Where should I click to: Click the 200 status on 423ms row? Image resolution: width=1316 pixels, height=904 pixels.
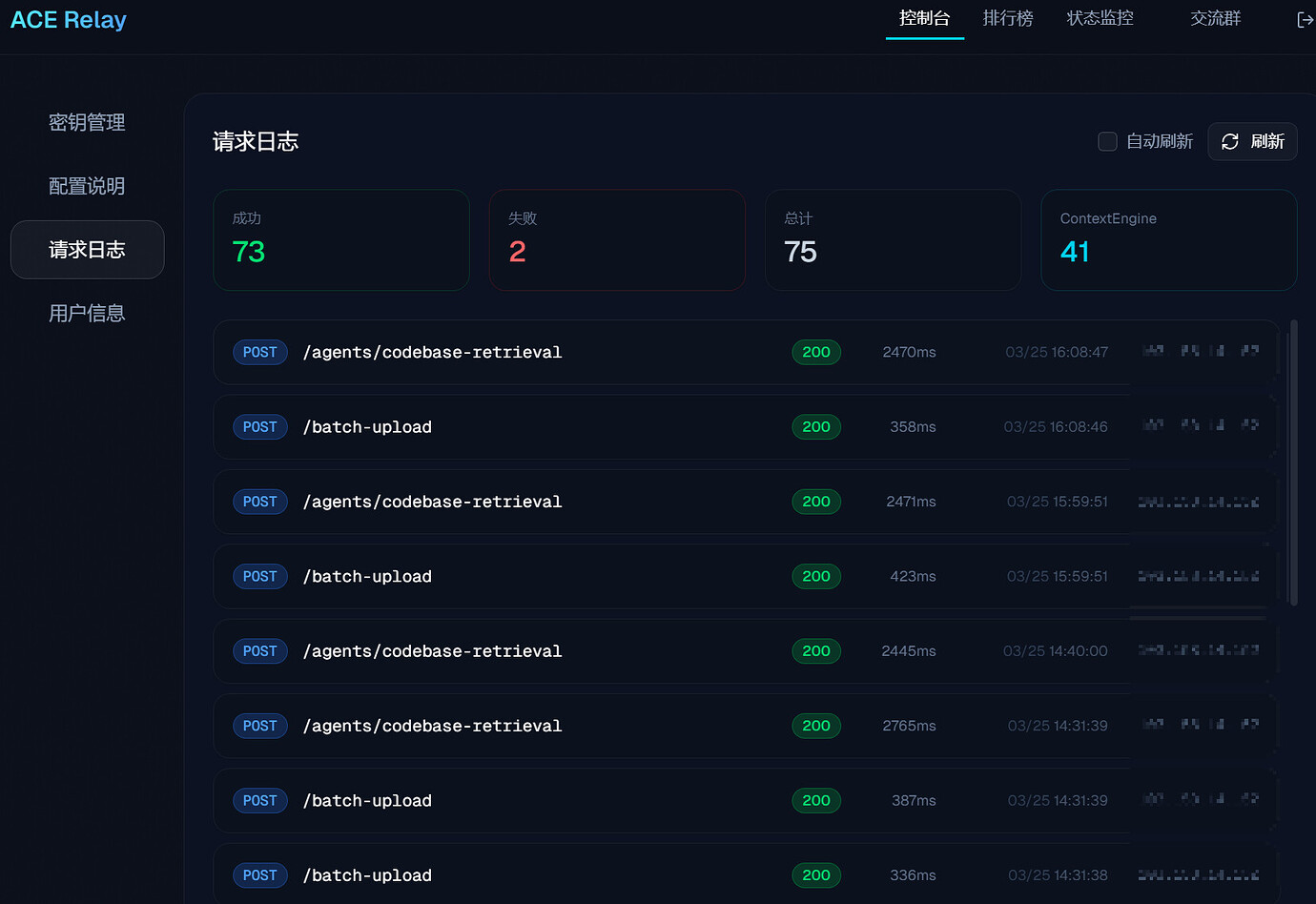[x=816, y=576]
